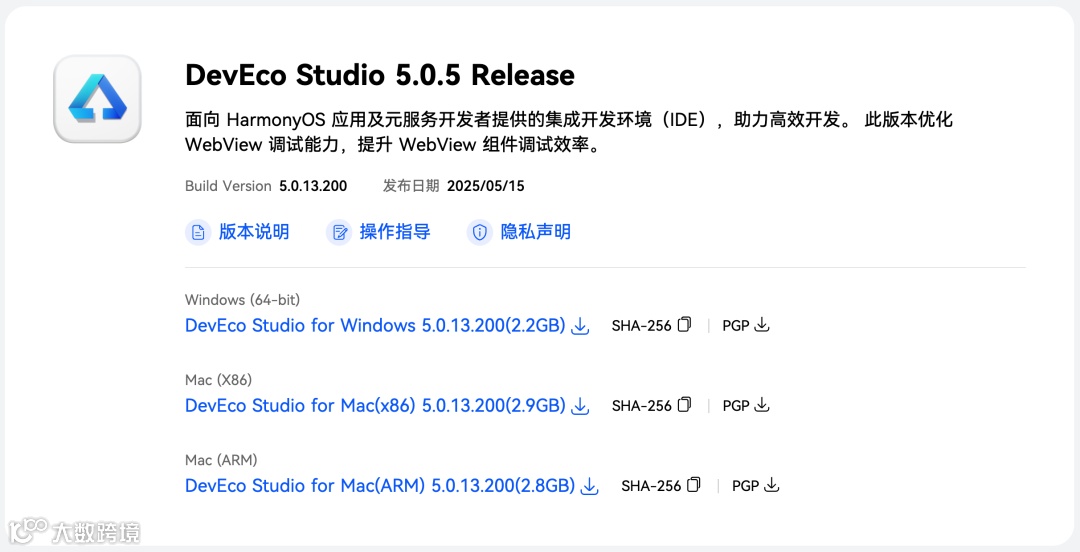Copy SHA-256 for the Windows build
The image size is (1080, 552).
click(x=684, y=325)
